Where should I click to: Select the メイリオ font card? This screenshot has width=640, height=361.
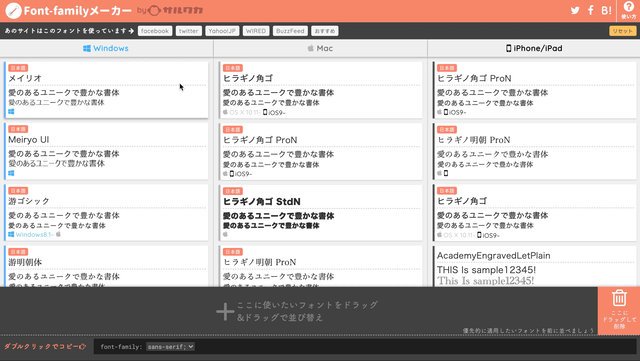point(106,90)
